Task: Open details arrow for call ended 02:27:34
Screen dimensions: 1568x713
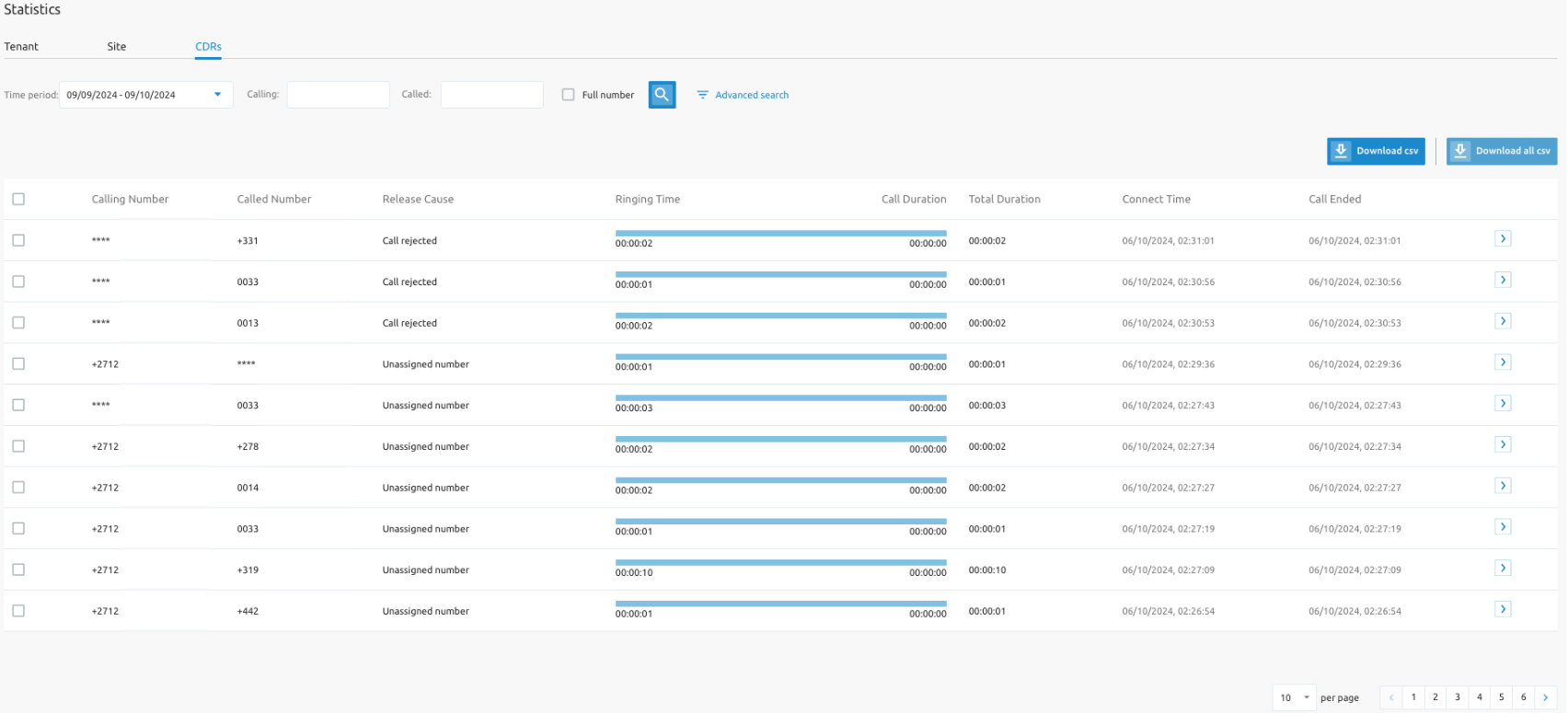Action: tap(1503, 444)
